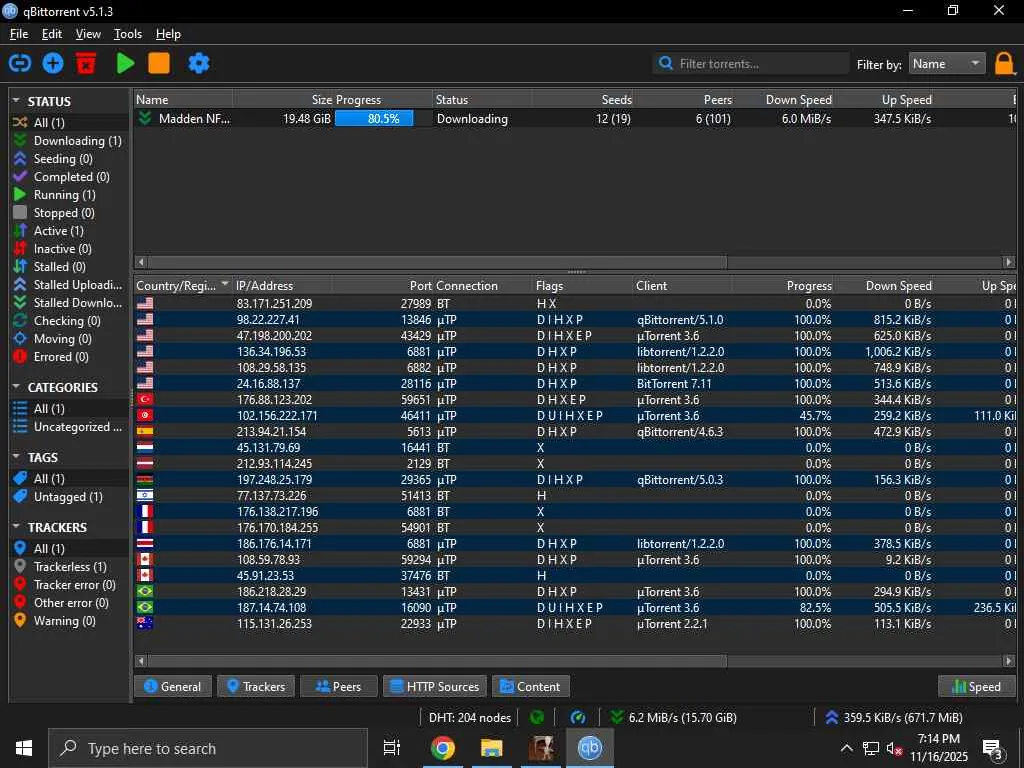The image size is (1024, 768).
Task: Sort torrents by Seeds column header
Action: click(583, 99)
